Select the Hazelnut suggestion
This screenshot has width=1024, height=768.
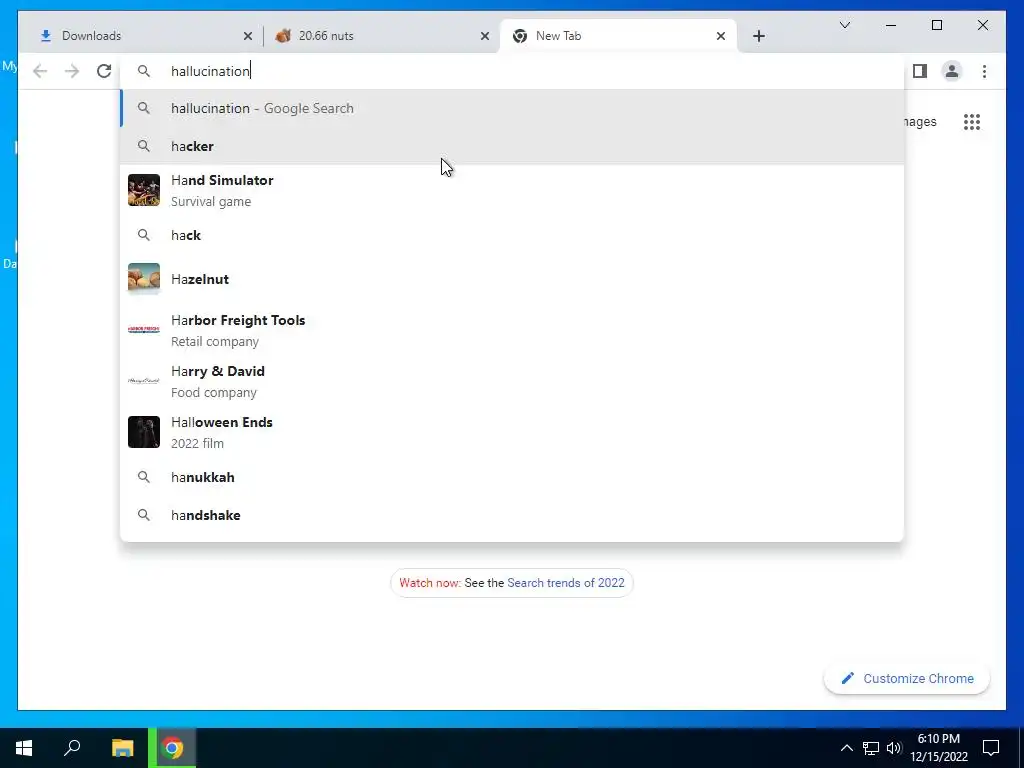[512, 279]
